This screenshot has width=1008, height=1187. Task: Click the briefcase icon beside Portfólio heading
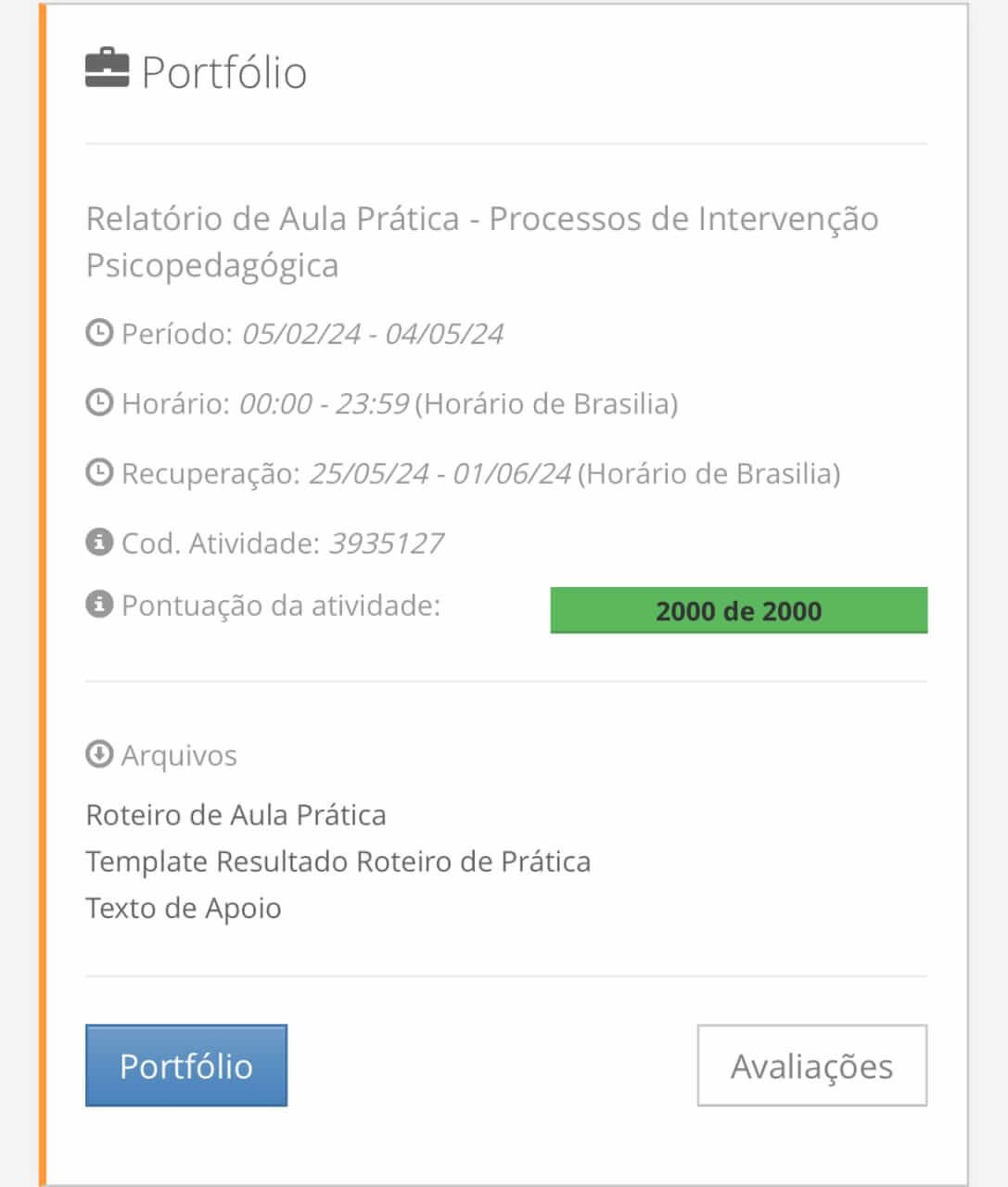107,70
